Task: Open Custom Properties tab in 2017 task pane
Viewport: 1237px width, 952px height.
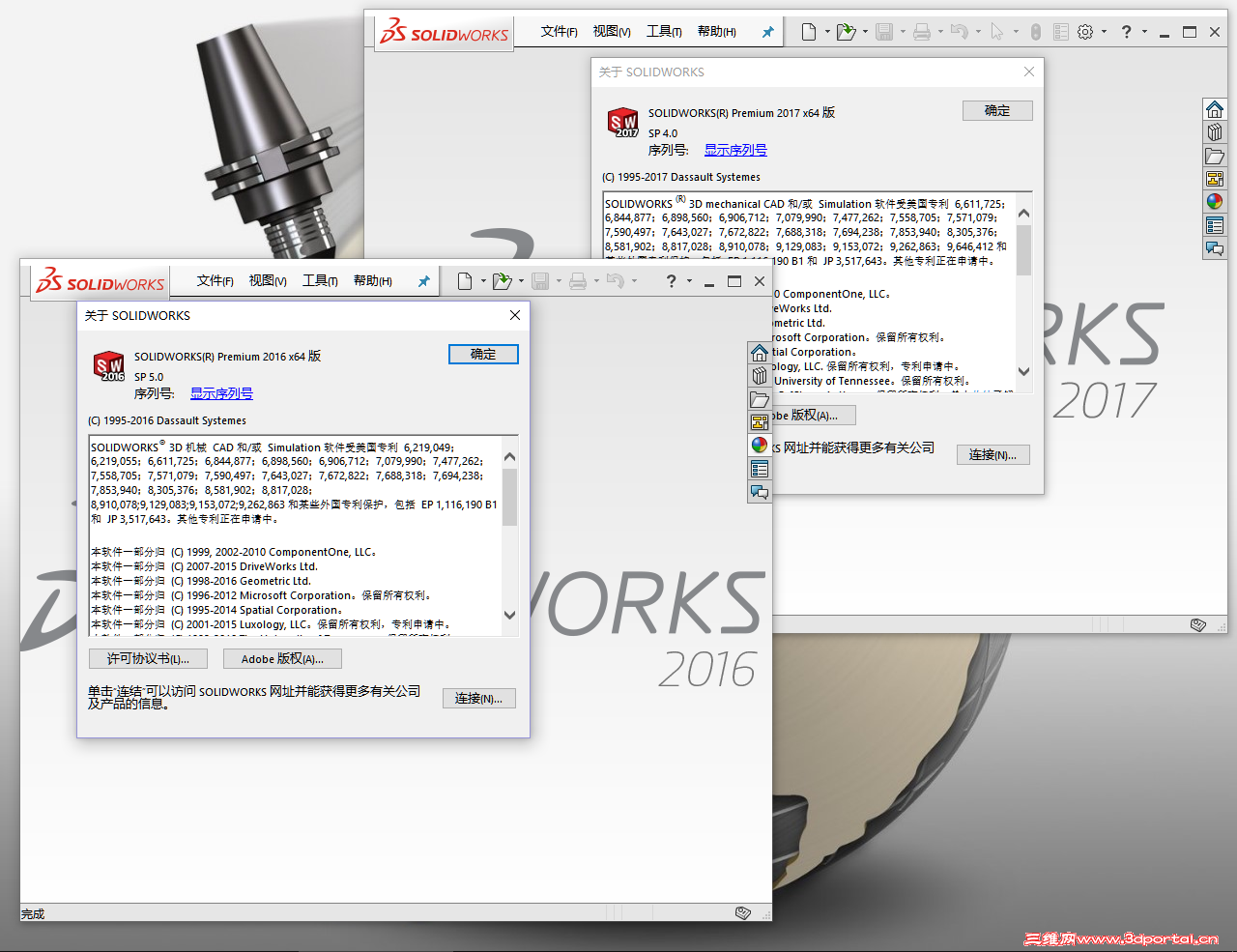Action: [1215, 225]
